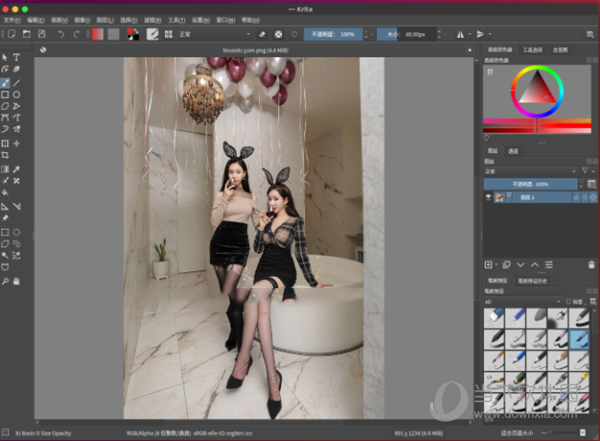Select the Transform tool
This screenshot has width=600, height=441.
click(x=5, y=144)
